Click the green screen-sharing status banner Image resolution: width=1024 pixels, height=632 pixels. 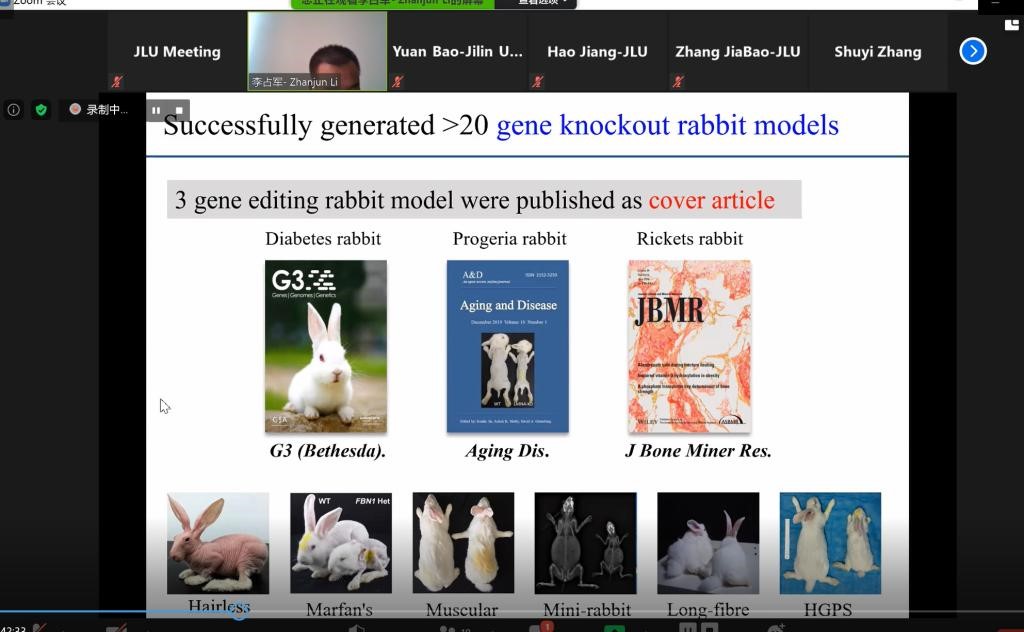[400, 3]
